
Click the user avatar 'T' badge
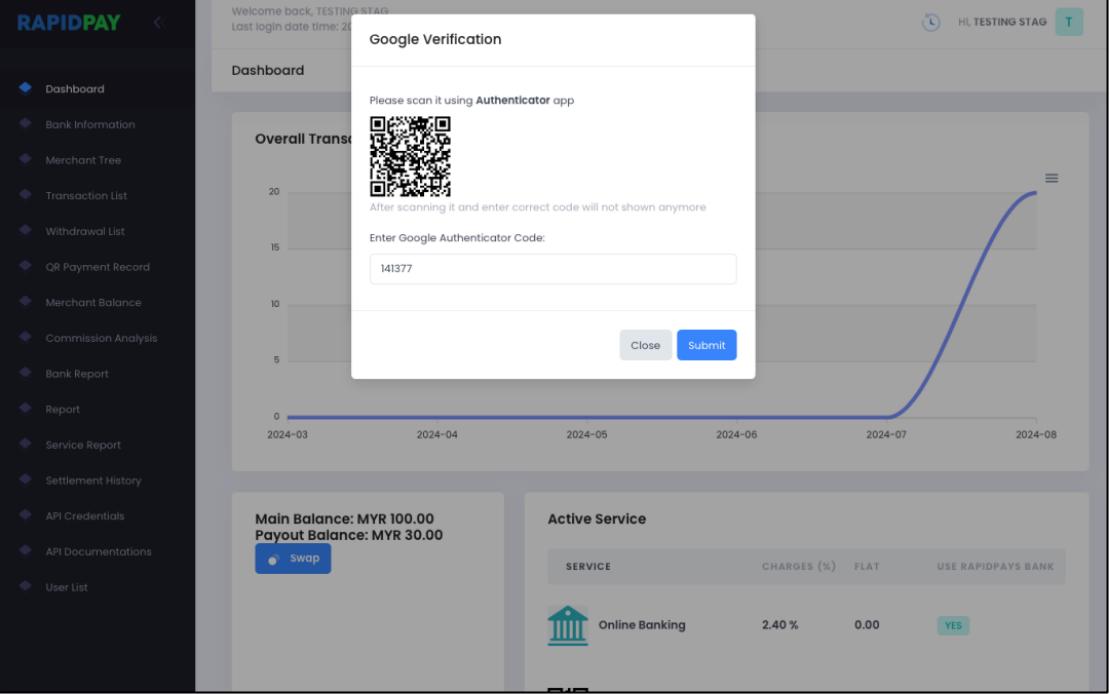1068,21
